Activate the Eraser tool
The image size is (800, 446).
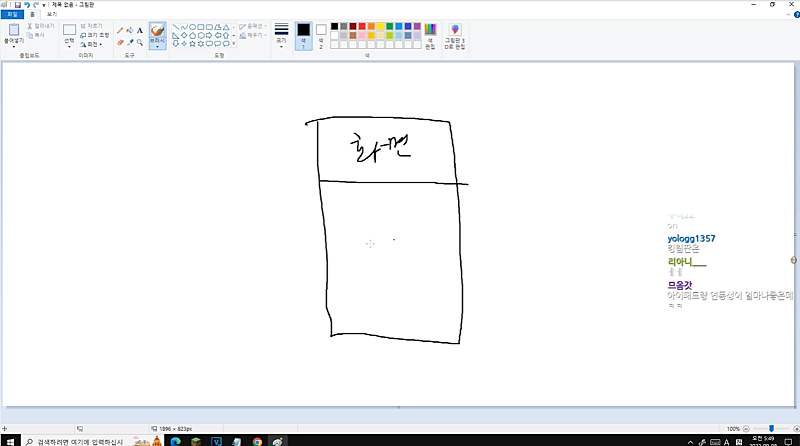coord(120,42)
